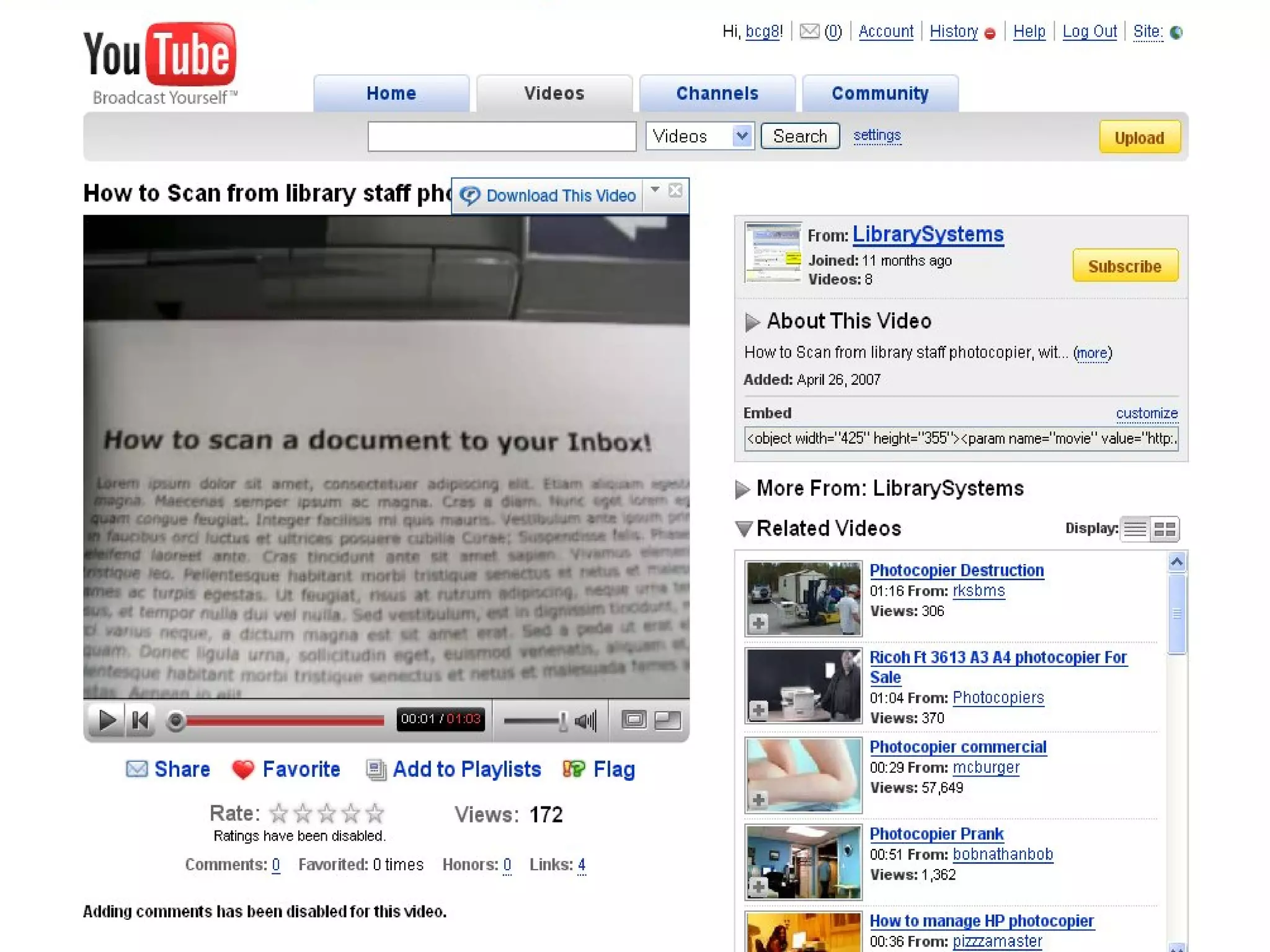Open the LibrarySystems channel link
Image resolution: width=1270 pixels, height=952 pixels.
(928, 234)
